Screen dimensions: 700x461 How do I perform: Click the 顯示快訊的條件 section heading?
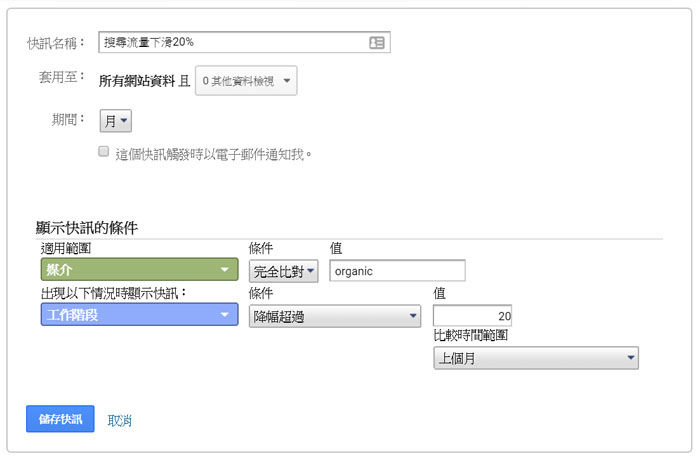[x=86, y=227]
